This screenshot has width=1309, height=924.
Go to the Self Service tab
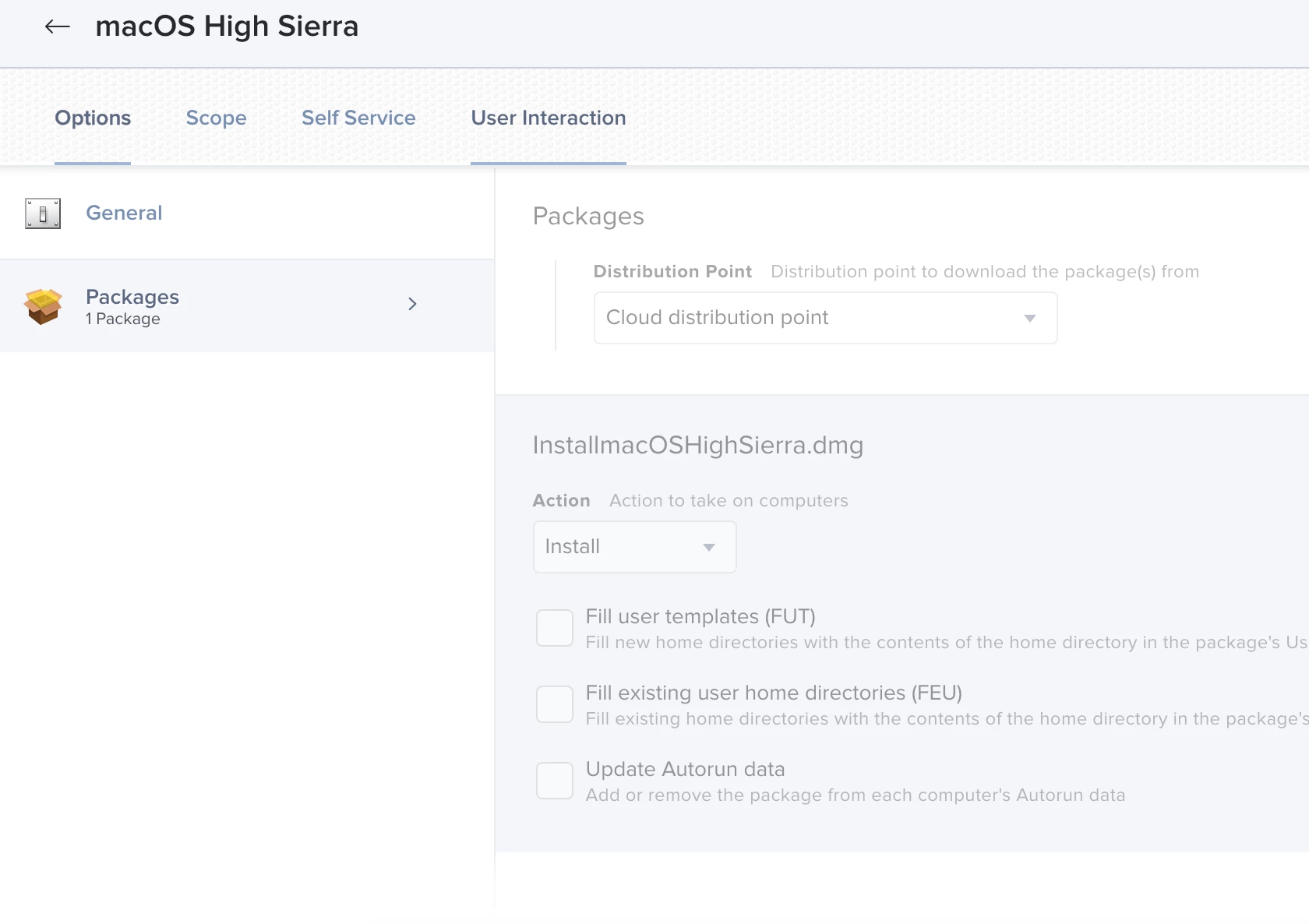point(358,118)
